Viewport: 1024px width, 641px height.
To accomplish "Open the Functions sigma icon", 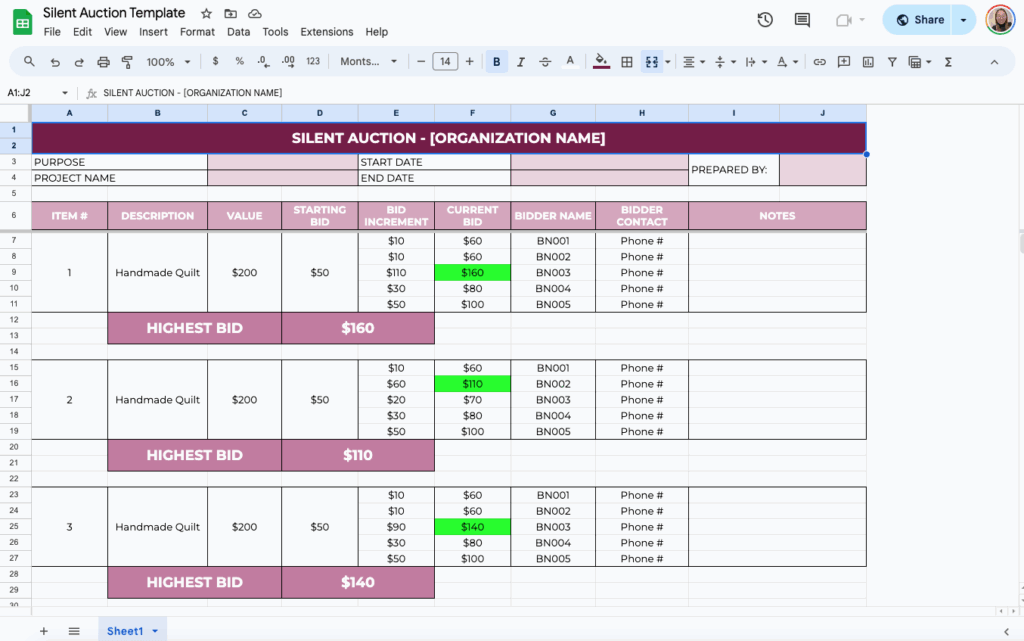I will 947,61.
